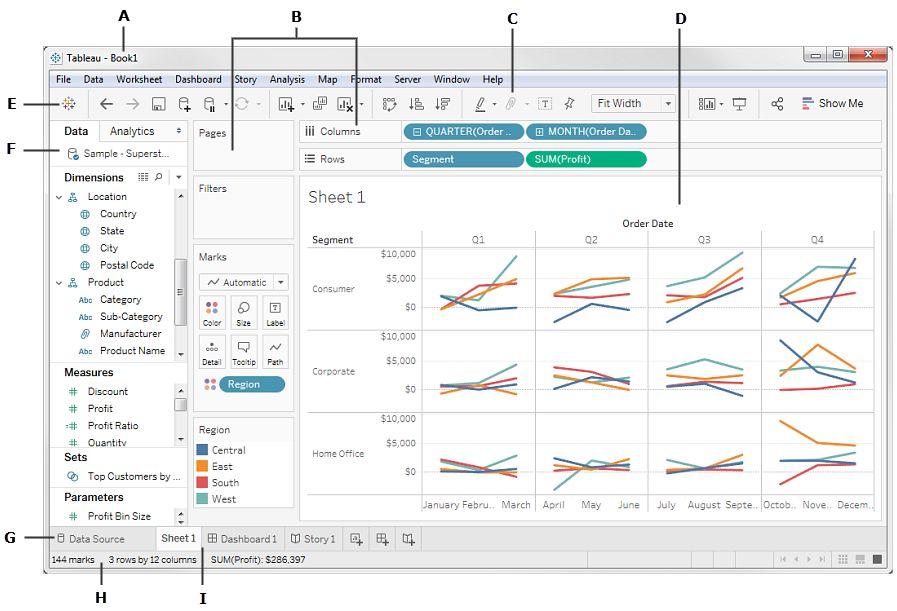Sort descending using the toolbar icon
897x611 pixels.
442,104
